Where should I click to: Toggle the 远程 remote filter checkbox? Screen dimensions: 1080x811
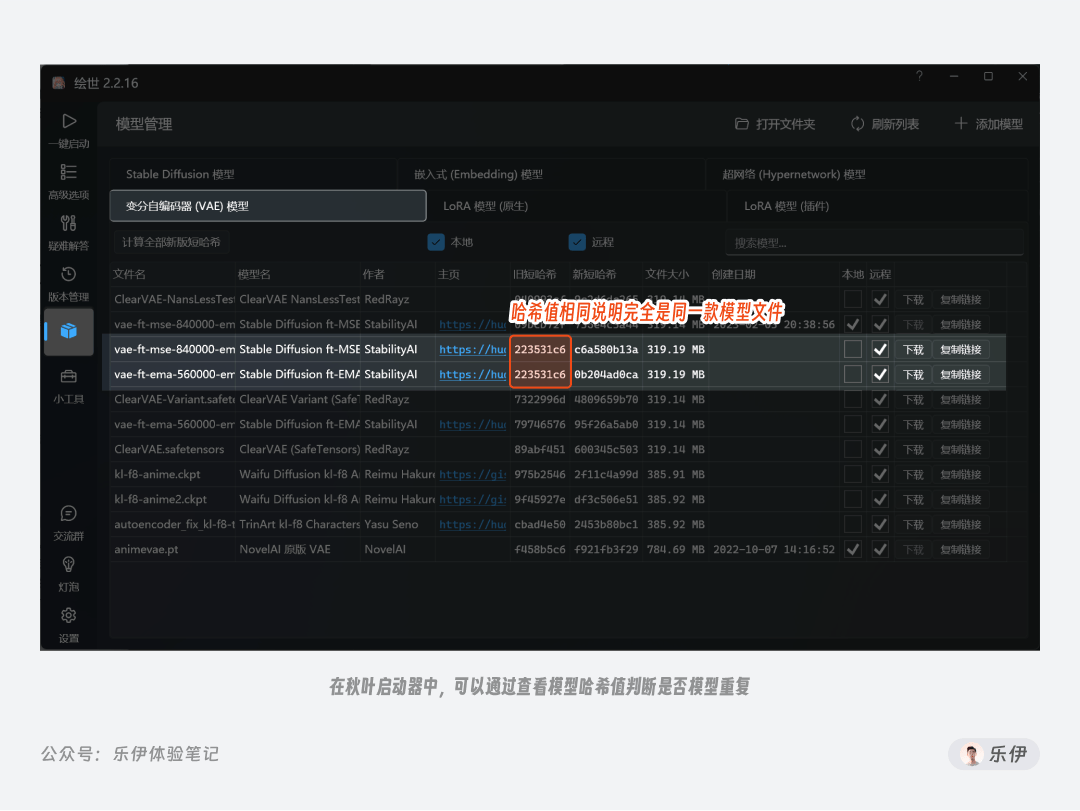coord(577,242)
